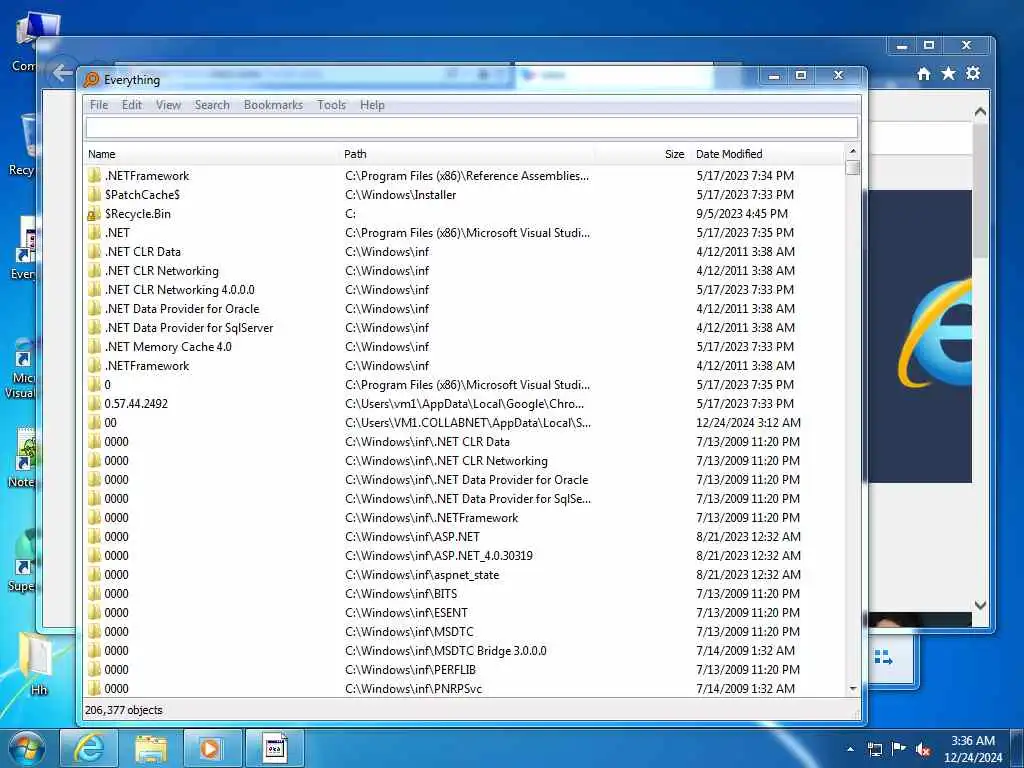1024x768 pixels.
Task: Open the Edit menu
Action: [x=131, y=105]
